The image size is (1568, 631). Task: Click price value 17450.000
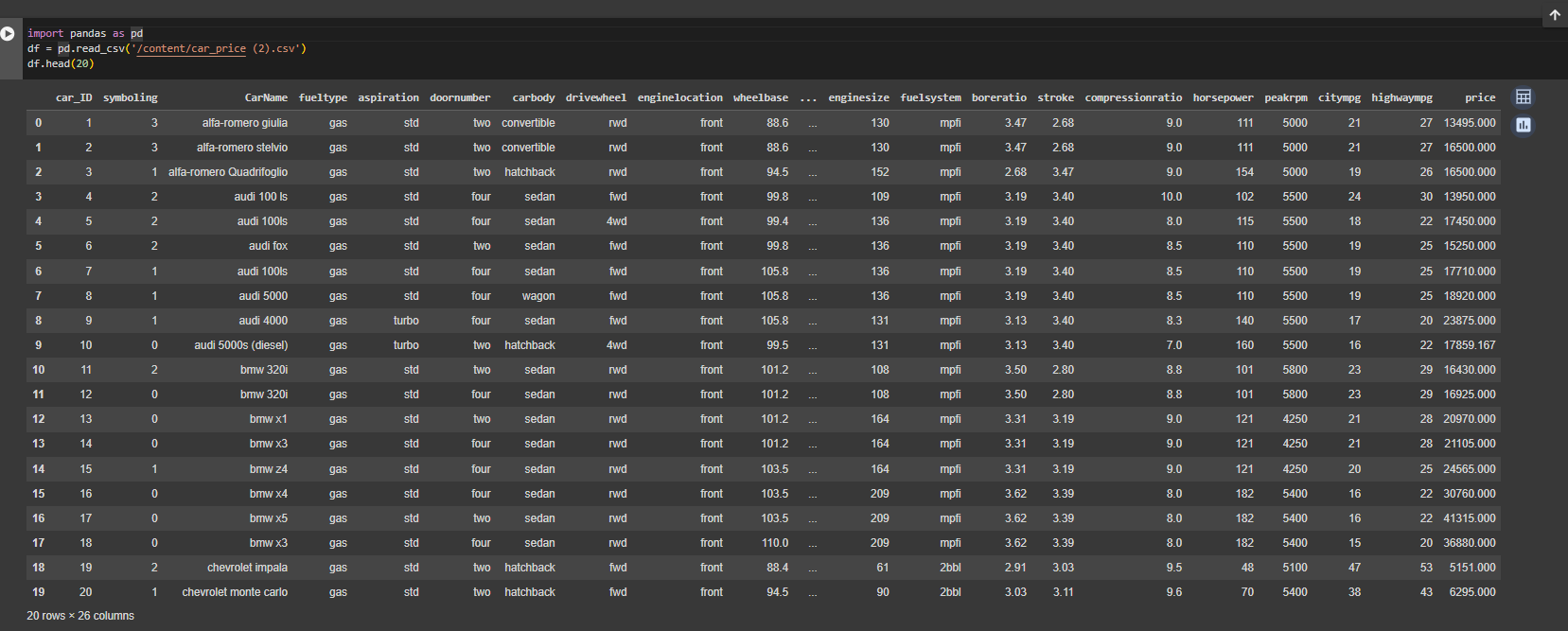tap(1470, 221)
